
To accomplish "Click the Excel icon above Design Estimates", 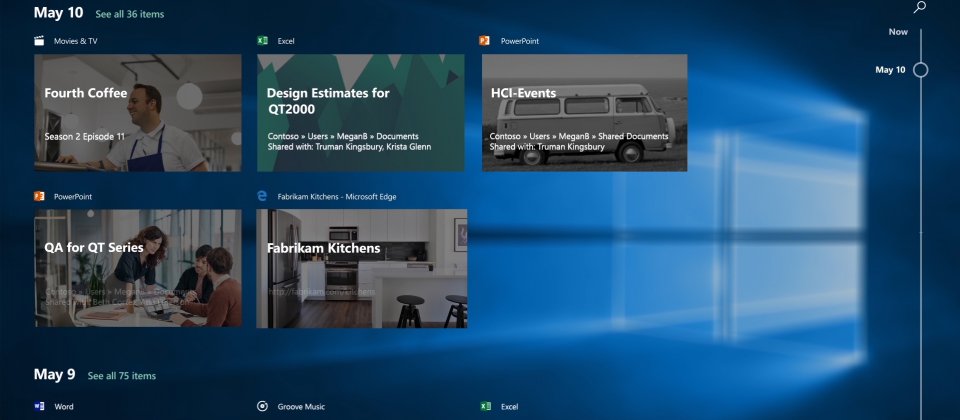I will (263, 41).
